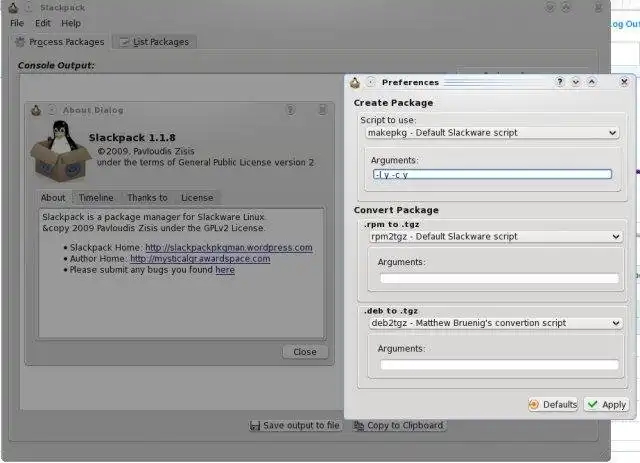Click the pin icon next to Preferences title
The width and height of the screenshot is (640, 463).
(x=371, y=82)
